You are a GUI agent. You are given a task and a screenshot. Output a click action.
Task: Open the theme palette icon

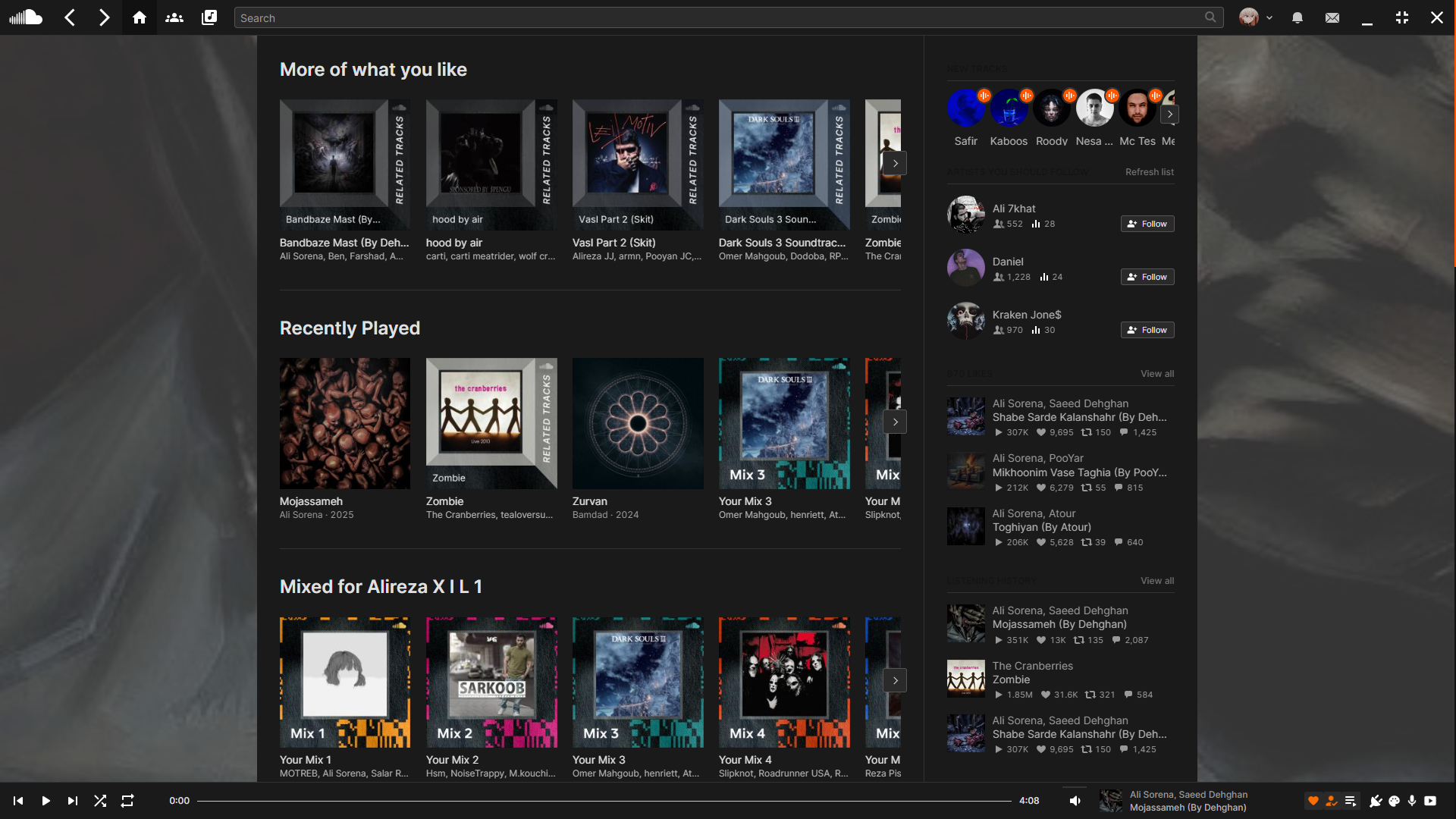tap(1394, 801)
